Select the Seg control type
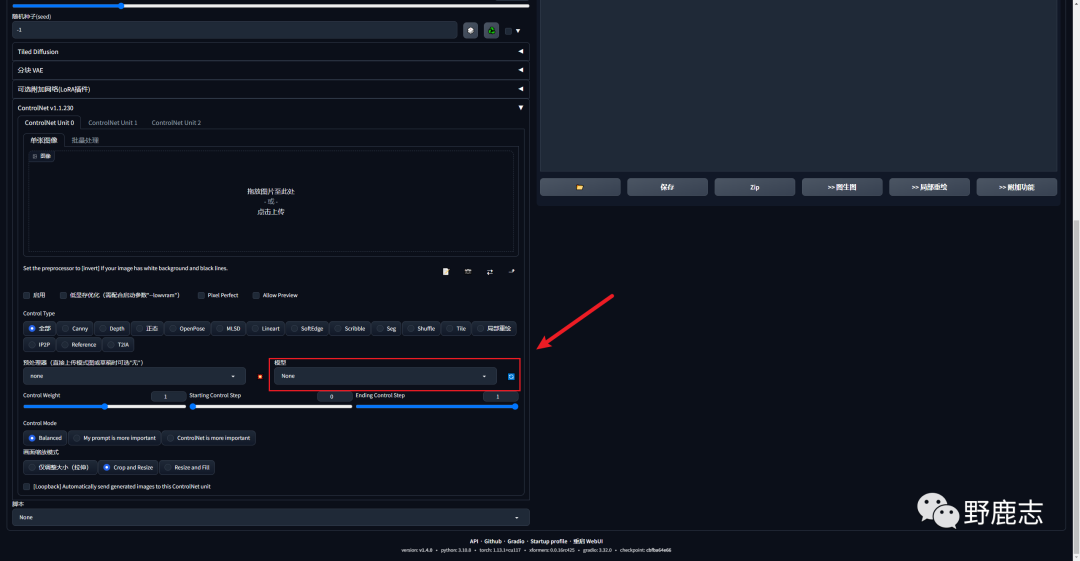Screen dimensions: 1080x561 click(386, 329)
